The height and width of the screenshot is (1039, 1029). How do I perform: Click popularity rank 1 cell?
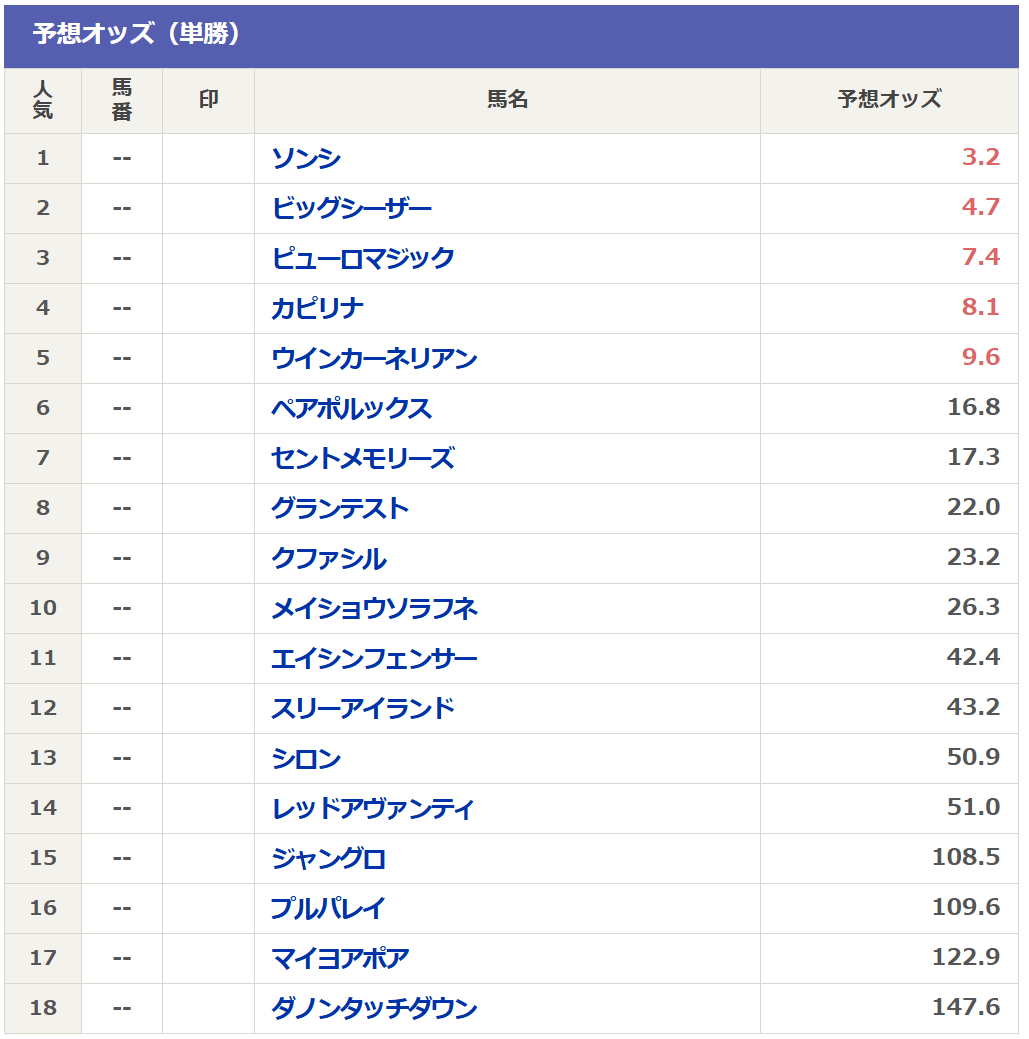click(42, 158)
